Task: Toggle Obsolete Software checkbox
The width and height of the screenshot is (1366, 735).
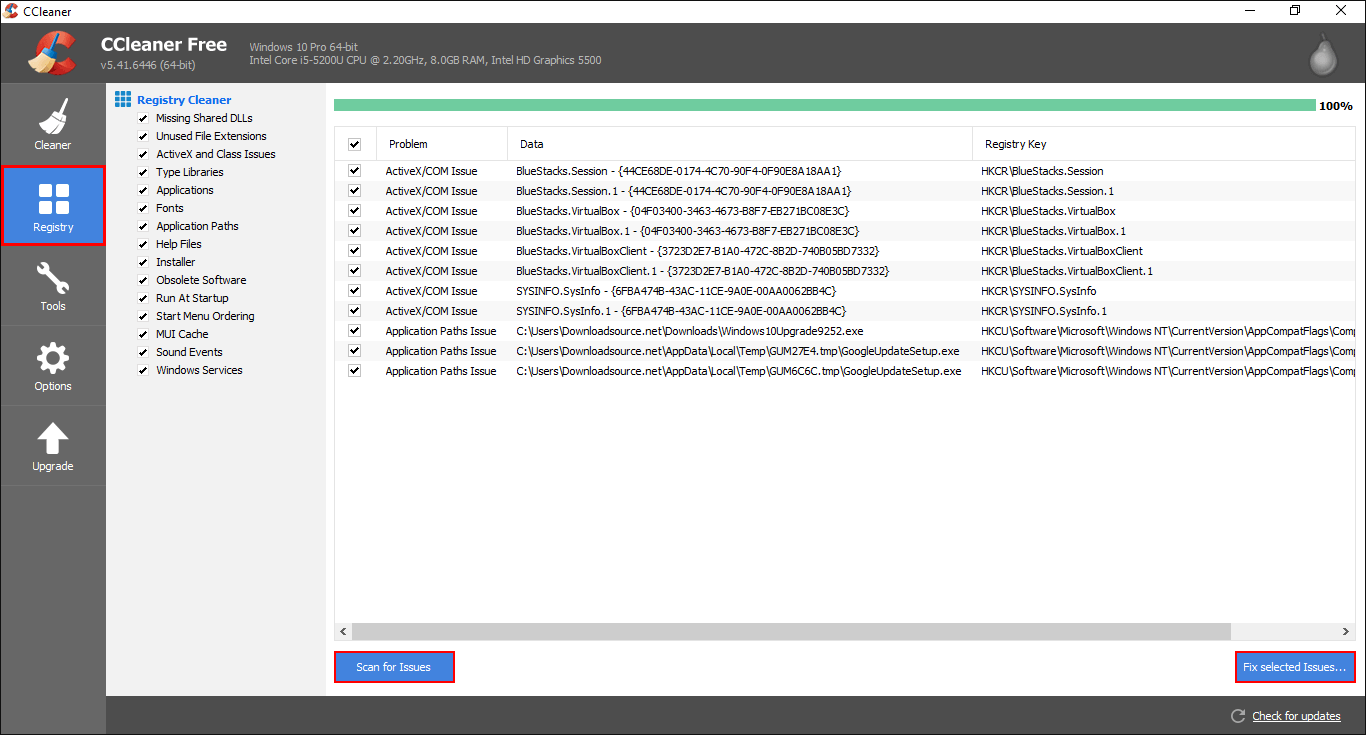Action: pyautogui.click(x=143, y=280)
